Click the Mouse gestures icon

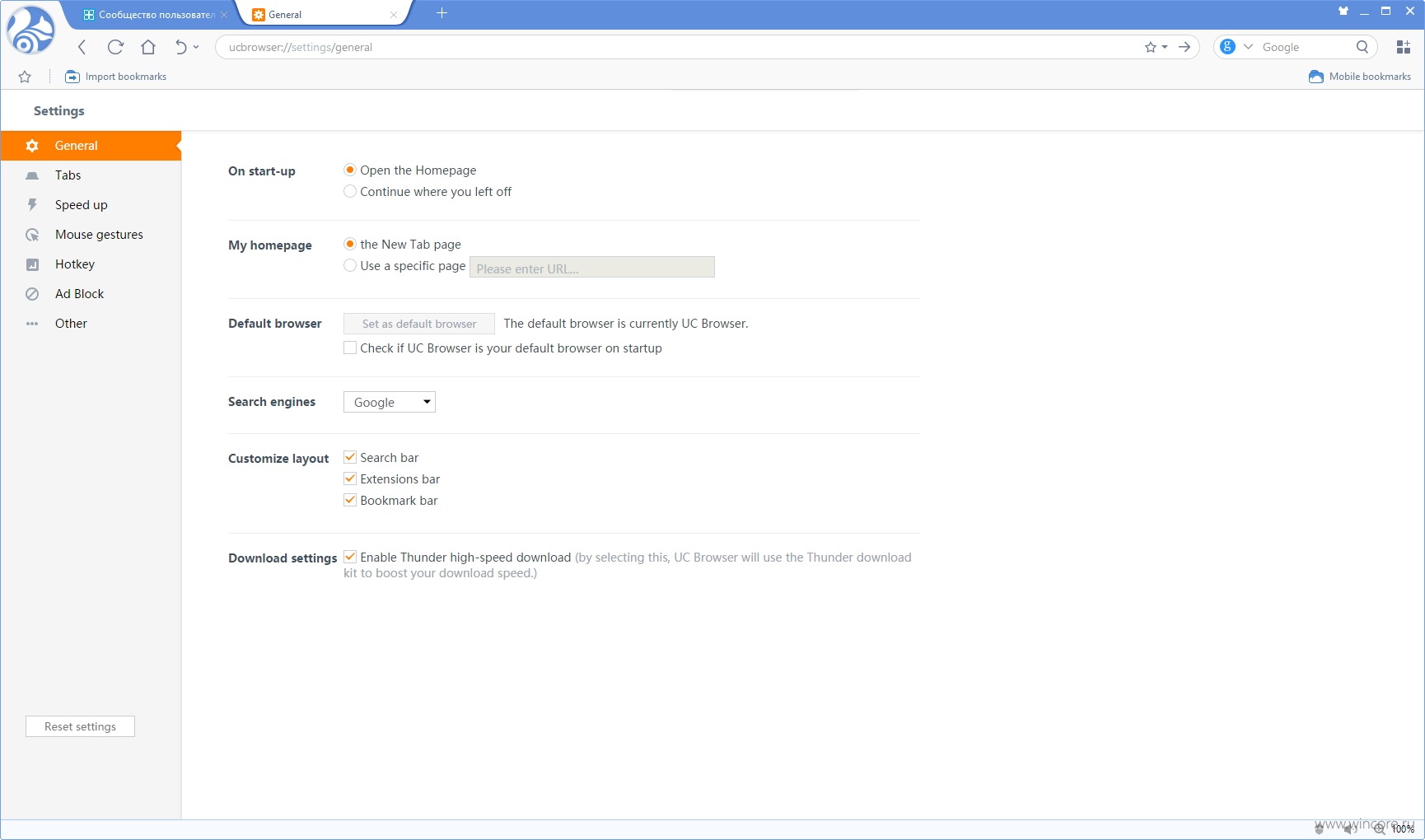32,235
